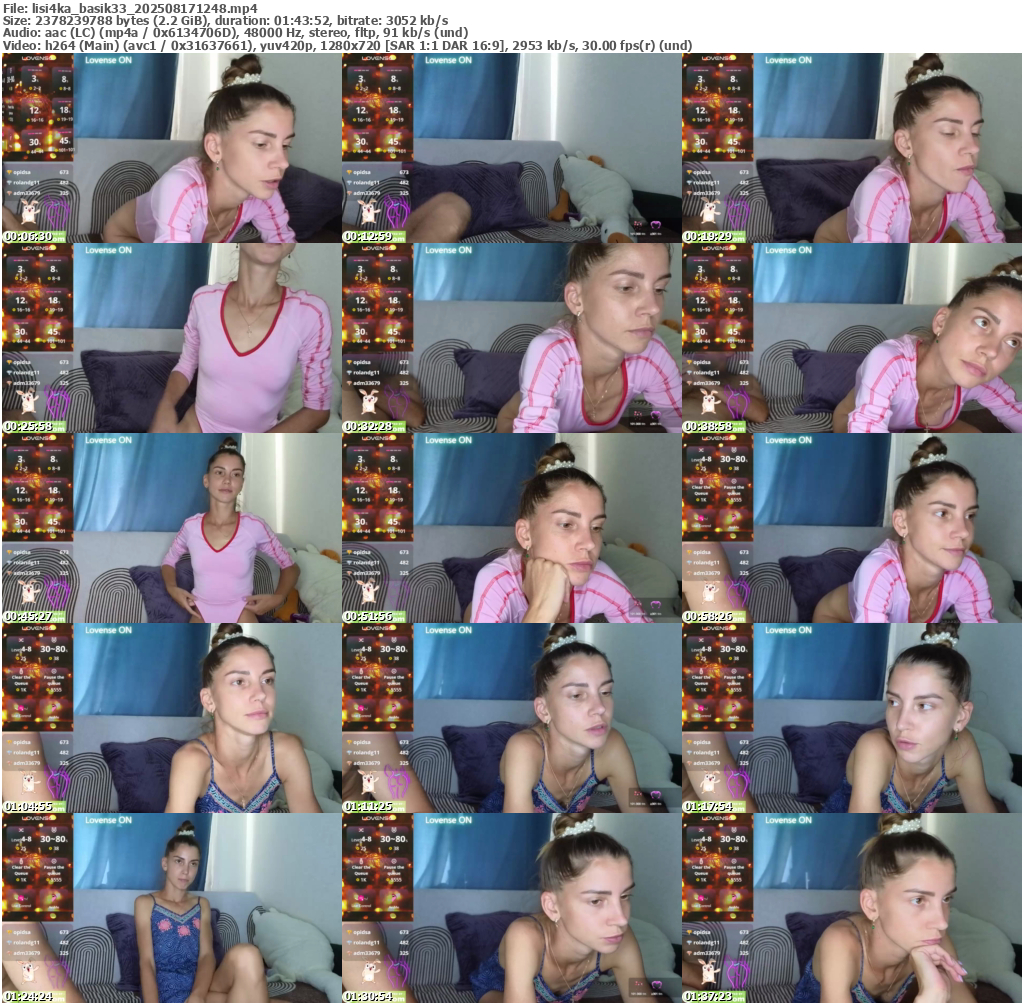The width and height of the screenshot is (1024, 1003).
Task: Select the Size line showing 2.2 GiB
Action: (x=225, y=21)
